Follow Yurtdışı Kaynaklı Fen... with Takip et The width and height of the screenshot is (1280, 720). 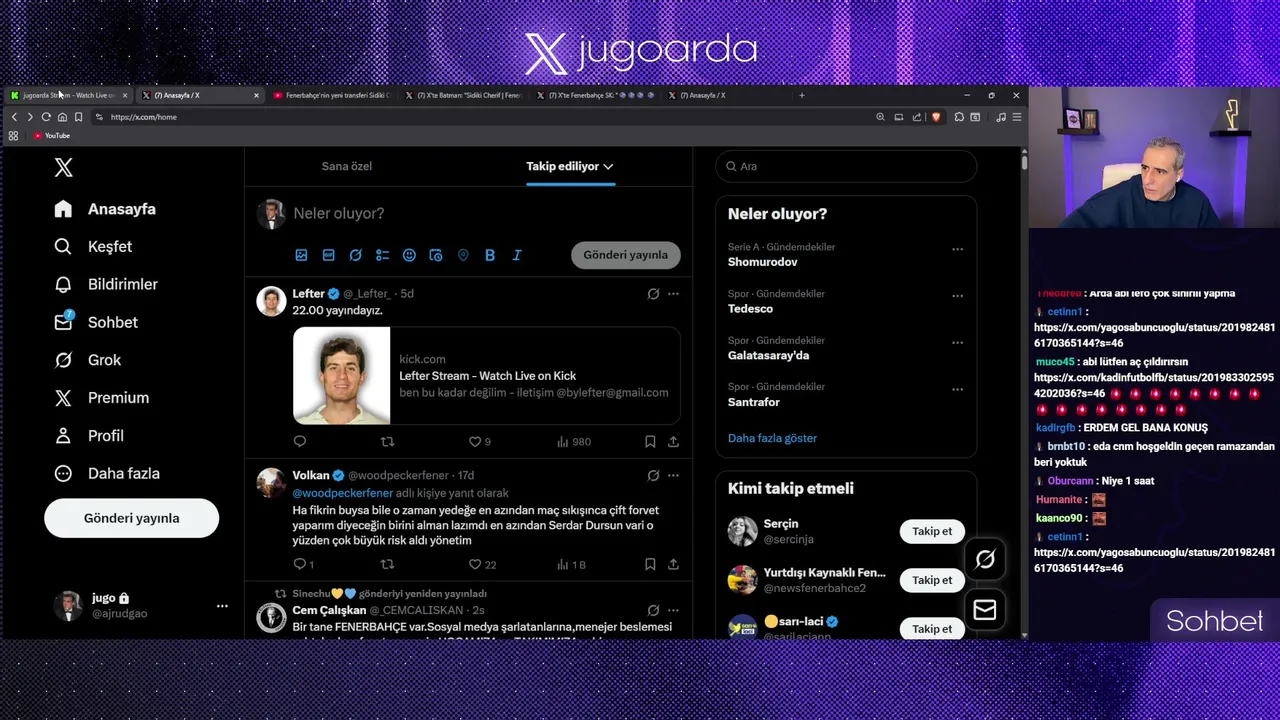pyautogui.click(x=932, y=580)
